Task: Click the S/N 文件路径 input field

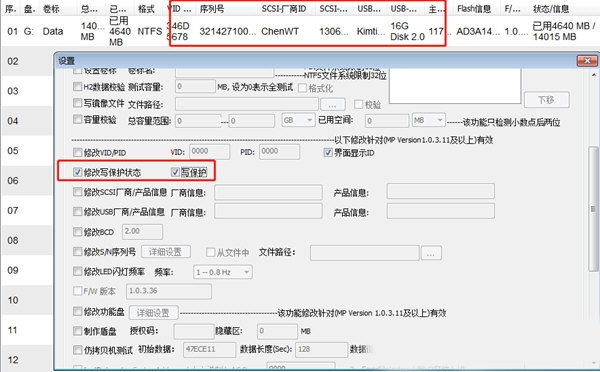Action: pos(364,253)
